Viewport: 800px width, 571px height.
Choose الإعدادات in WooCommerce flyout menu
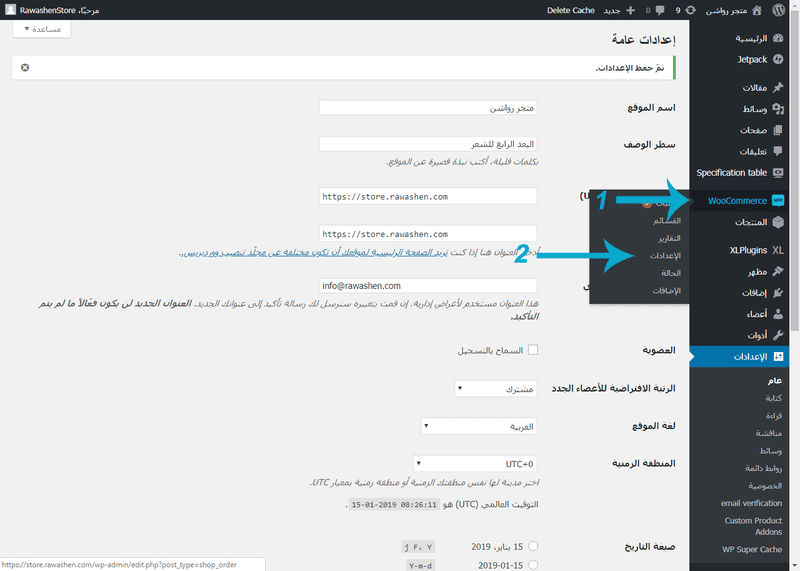pos(665,256)
